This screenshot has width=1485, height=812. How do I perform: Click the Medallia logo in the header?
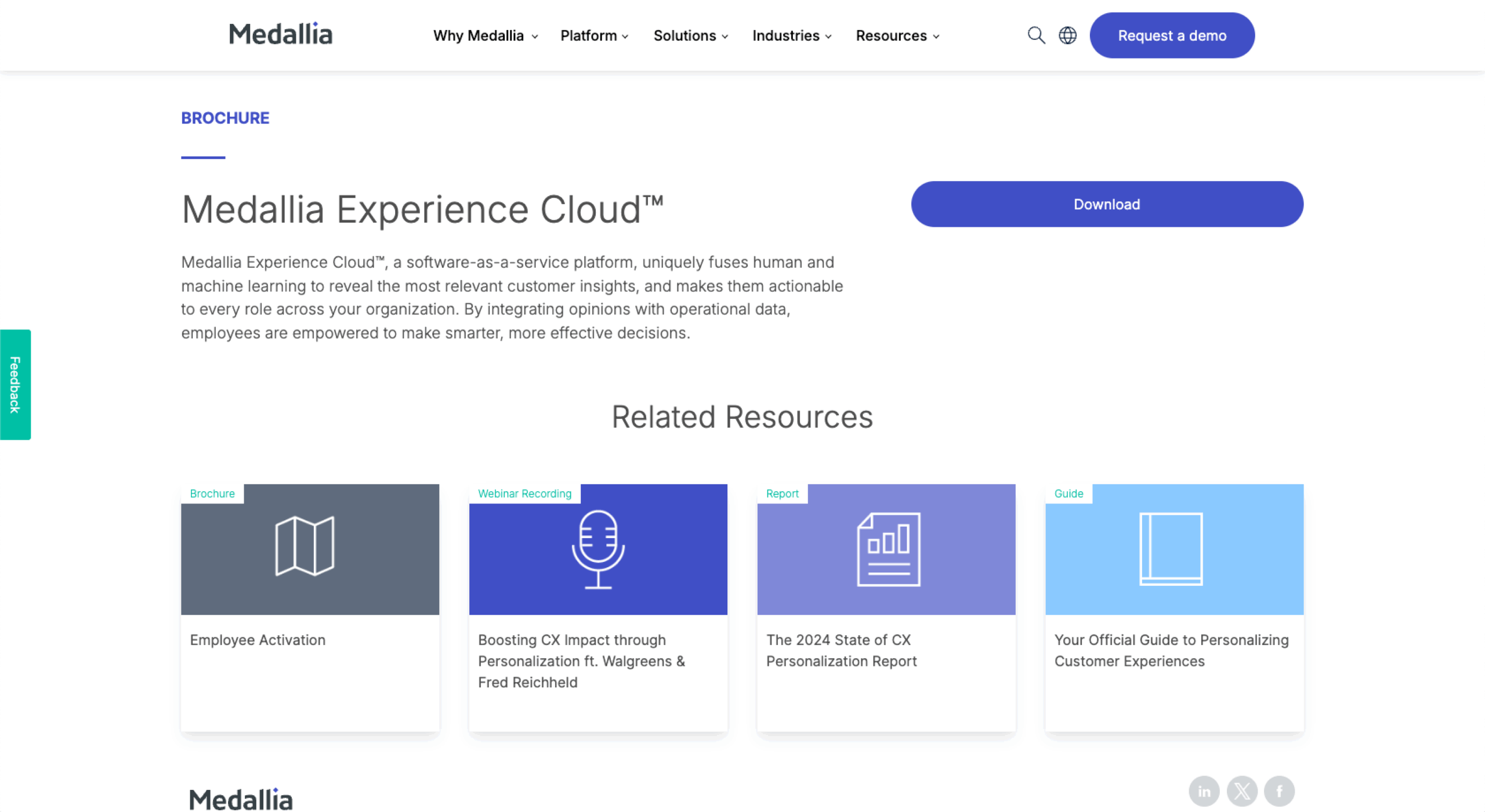pyautogui.click(x=280, y=34)
